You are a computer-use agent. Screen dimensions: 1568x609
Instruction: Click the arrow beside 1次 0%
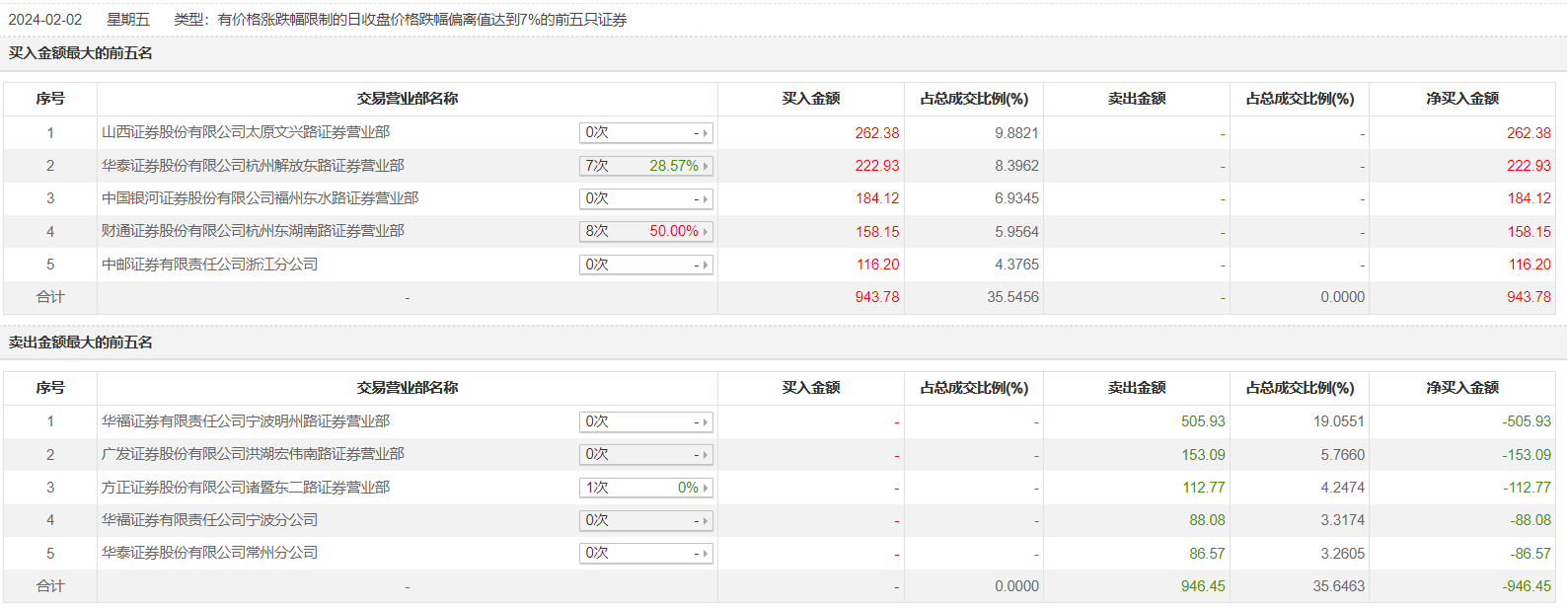tap(706, 488)
